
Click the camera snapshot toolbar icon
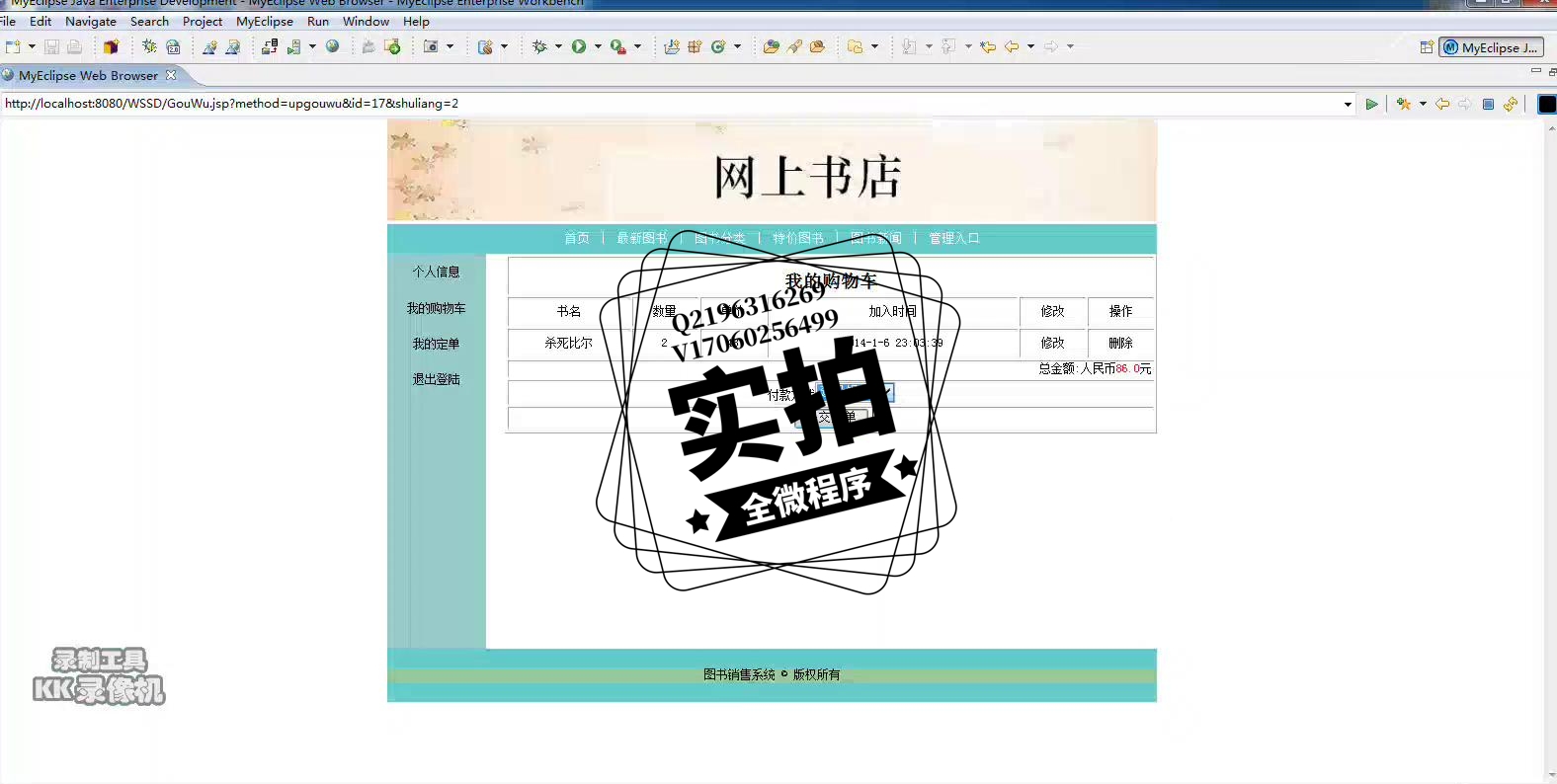(x=431, y=46)
